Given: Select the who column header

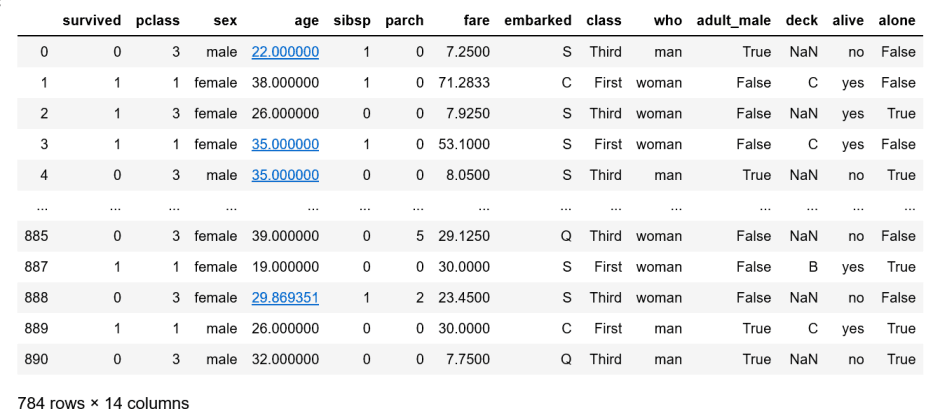Looking at the screenshot, I should click(x=667, y=20).
